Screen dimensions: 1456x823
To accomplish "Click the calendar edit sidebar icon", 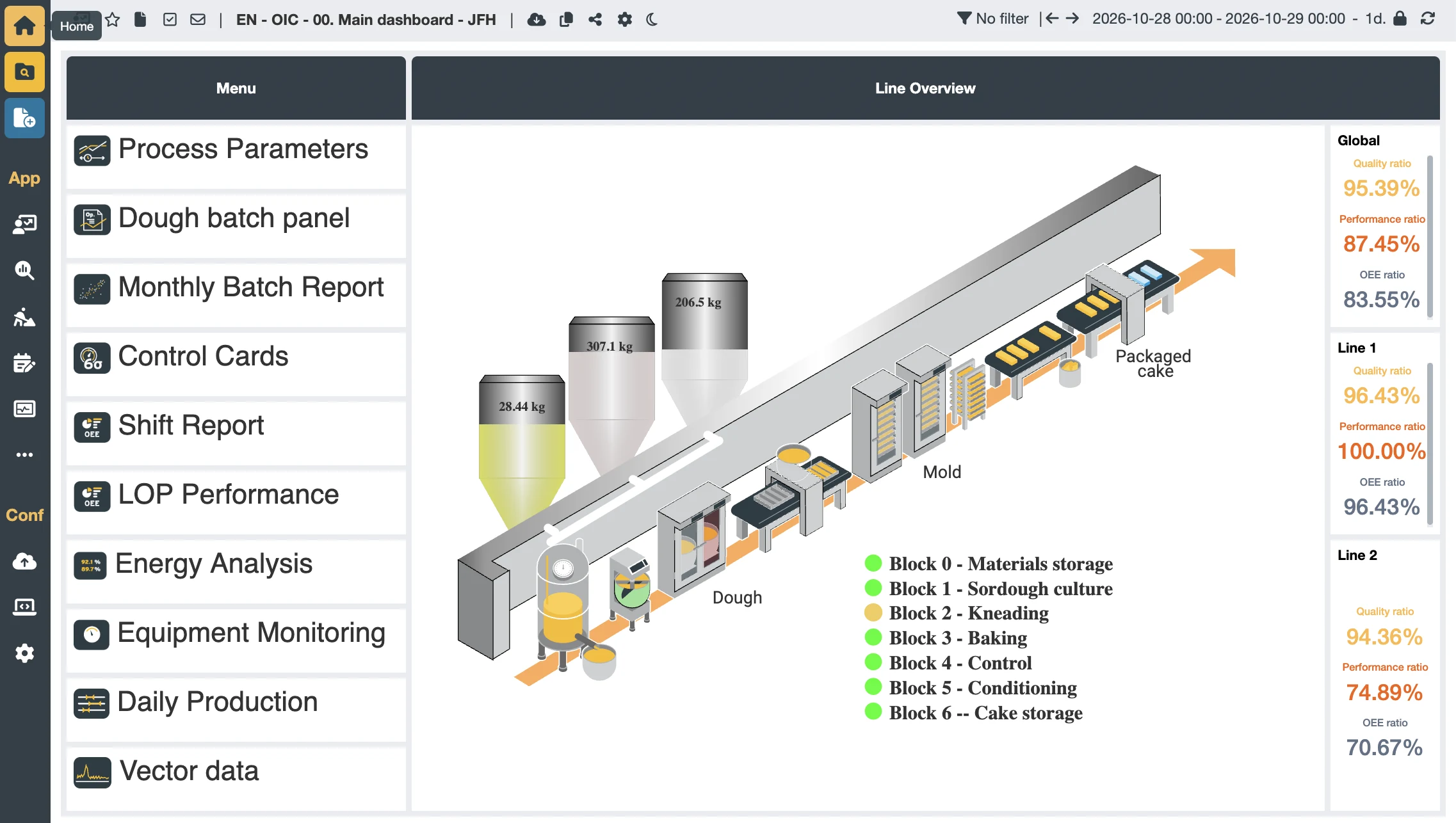I will click(24, 362).
